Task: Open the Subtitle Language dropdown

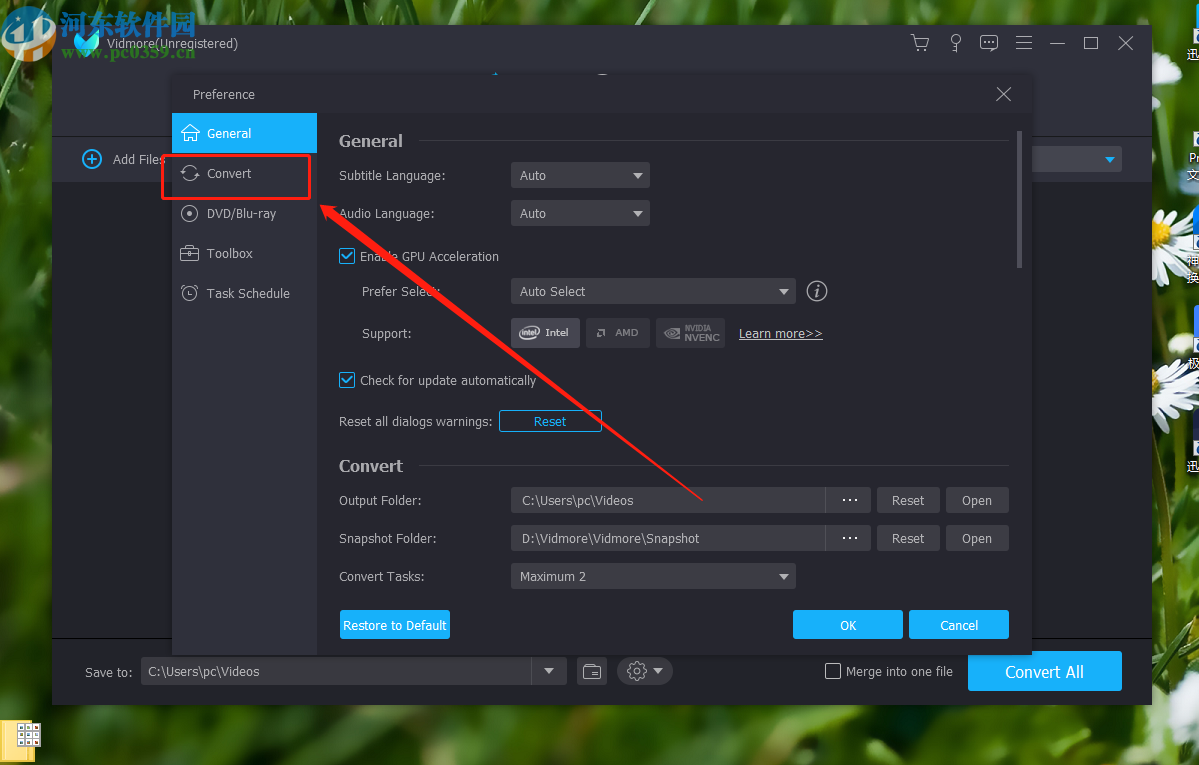Action: [x=580, y=175]
